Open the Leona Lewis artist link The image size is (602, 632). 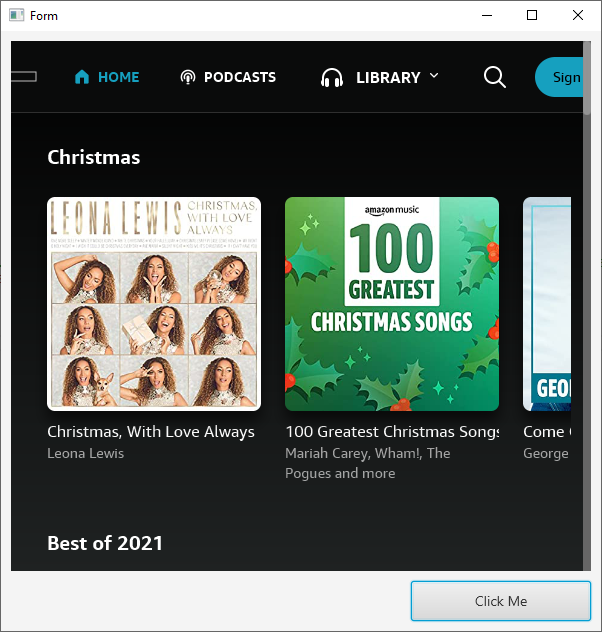point(85,453)
